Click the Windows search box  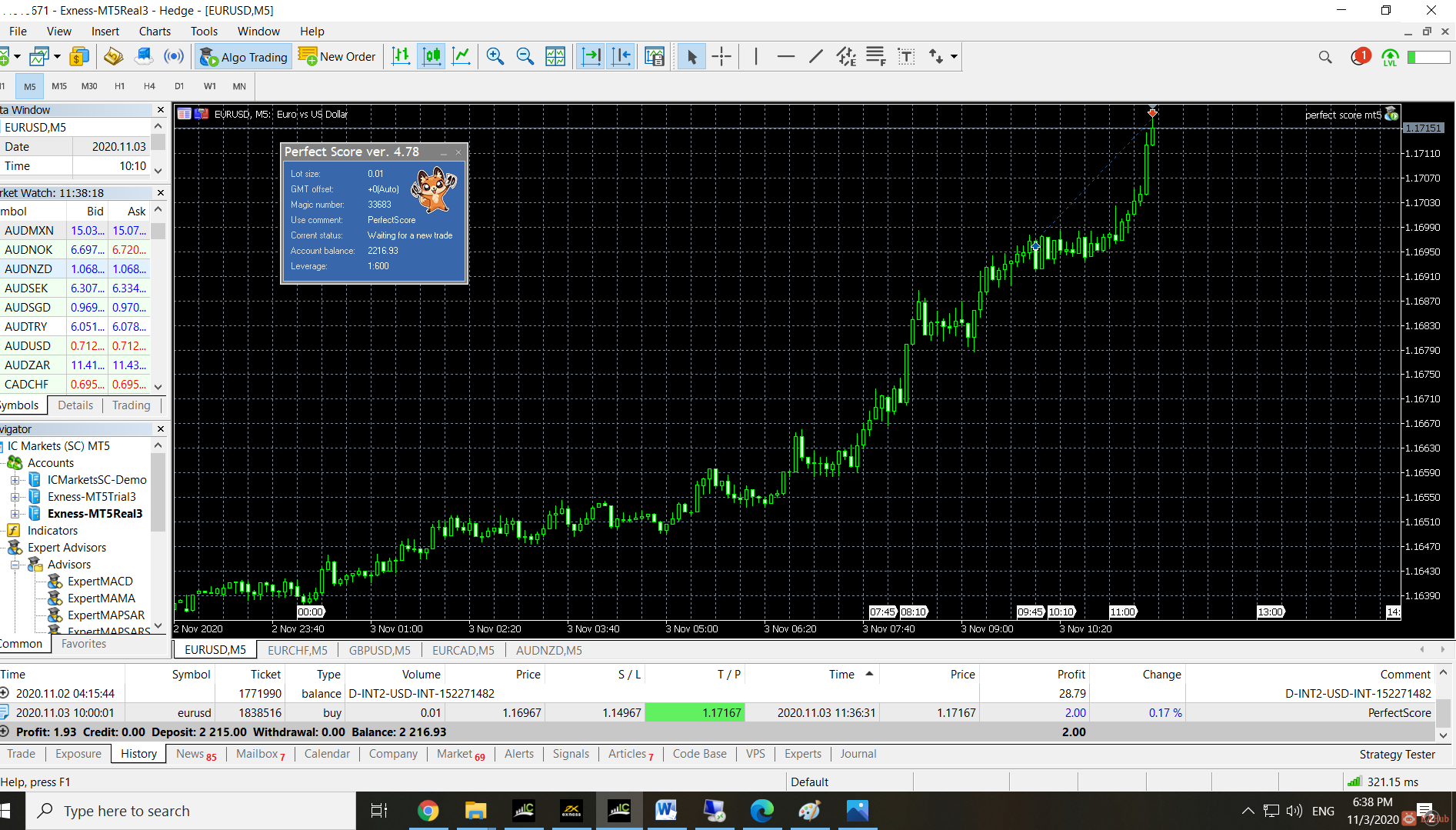[192, 811]
